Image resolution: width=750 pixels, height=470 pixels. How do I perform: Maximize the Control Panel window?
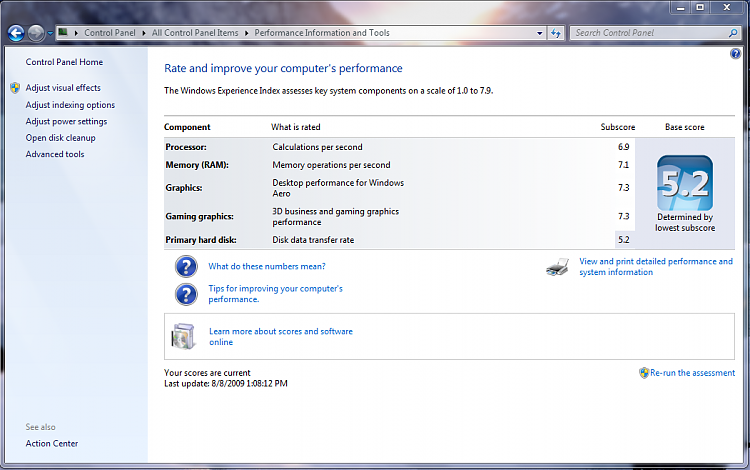(x=700, y=7)
